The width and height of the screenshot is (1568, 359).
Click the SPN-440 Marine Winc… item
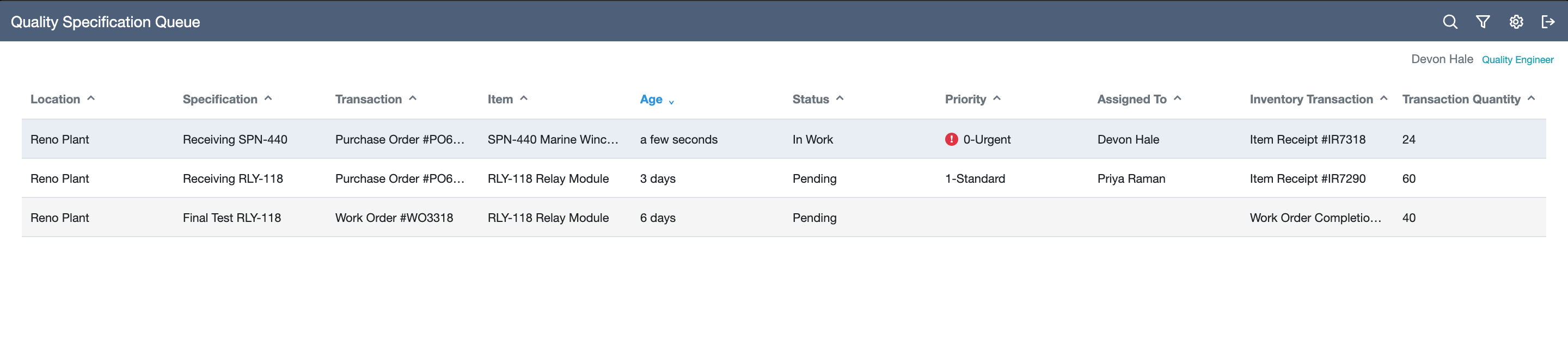553,139
